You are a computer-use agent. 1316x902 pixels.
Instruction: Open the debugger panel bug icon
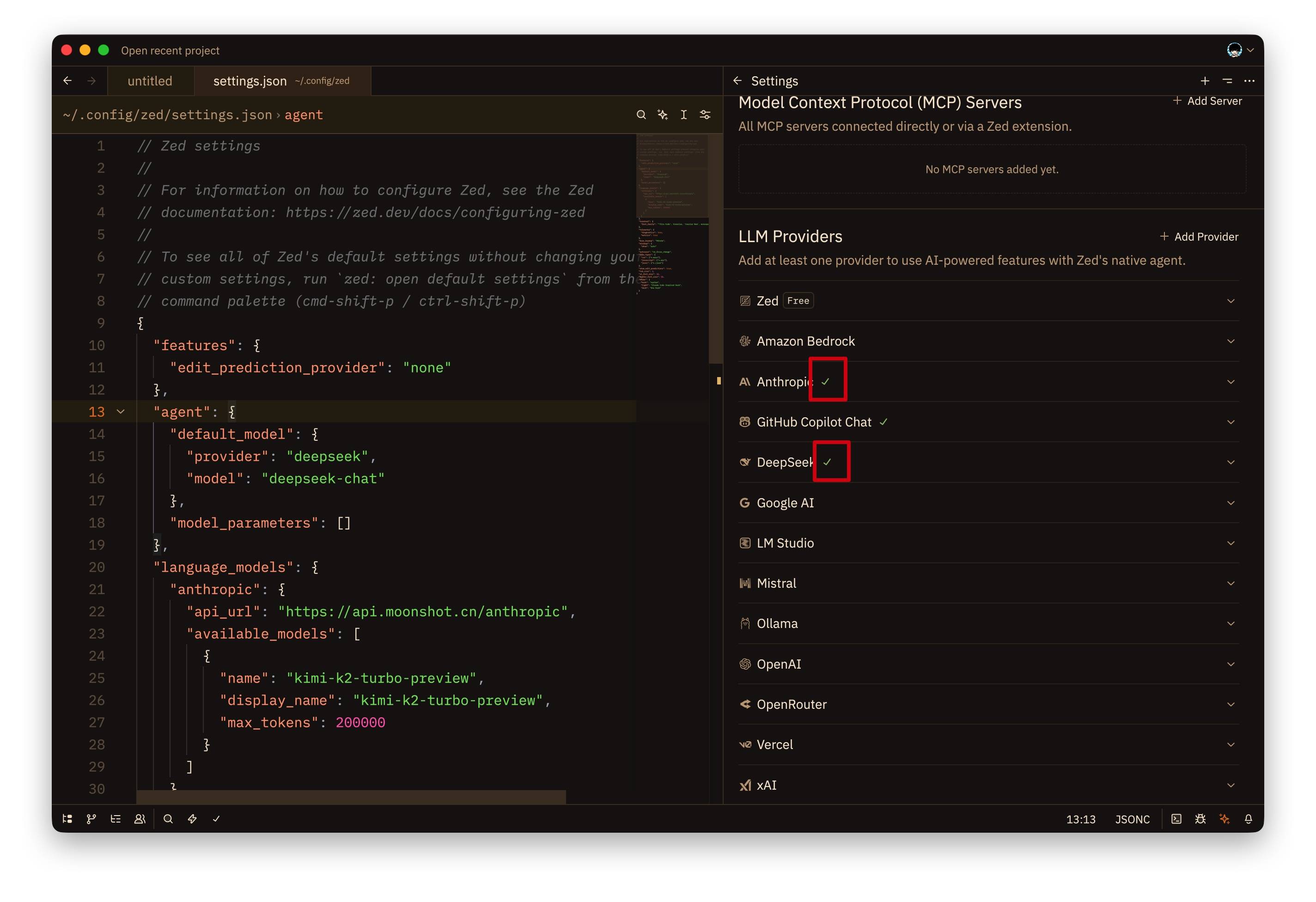[x=1200, y=819]
